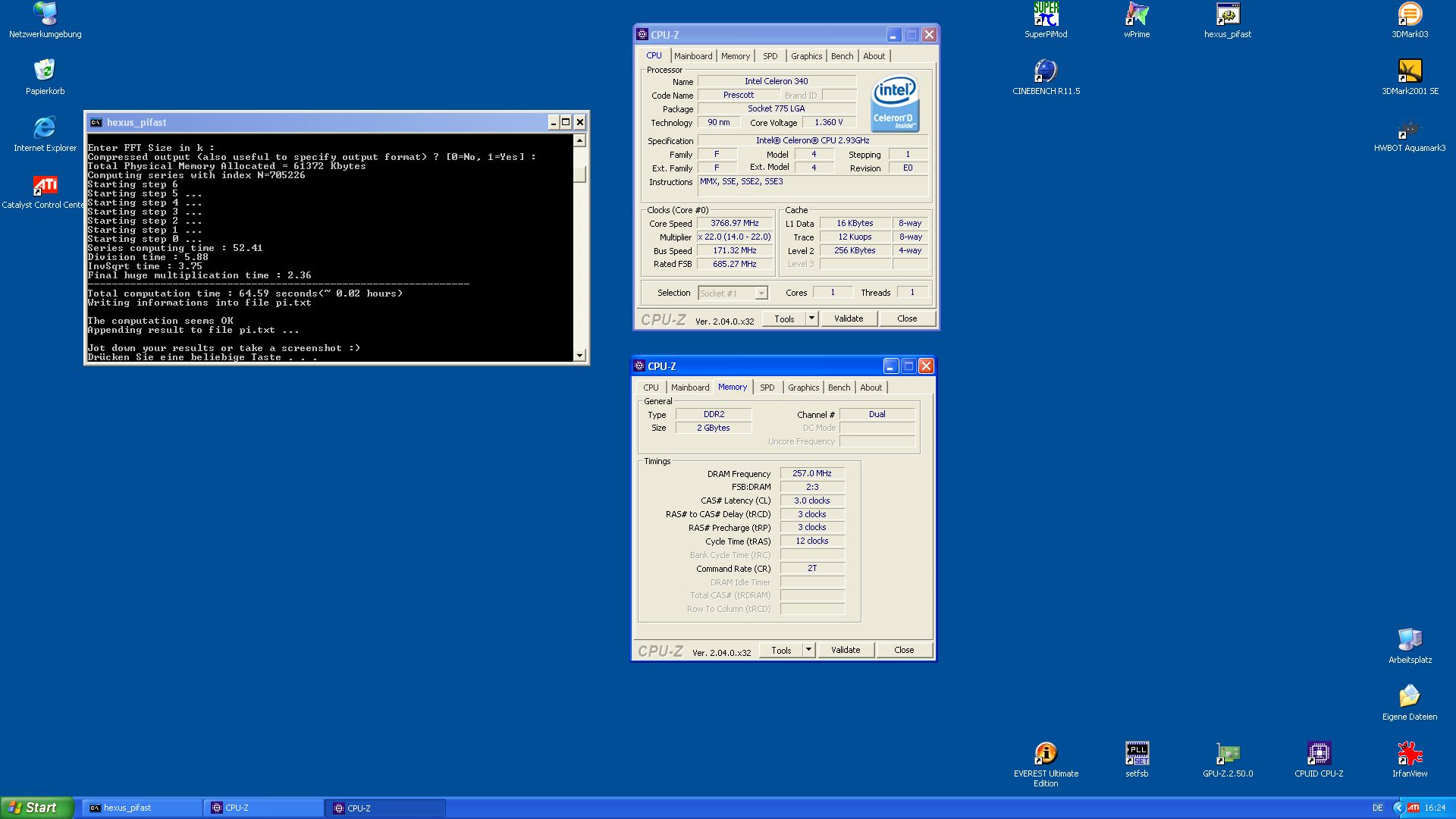
Task: Open SPD tab in lower CPU-Z window
Action: click(767, 388)
